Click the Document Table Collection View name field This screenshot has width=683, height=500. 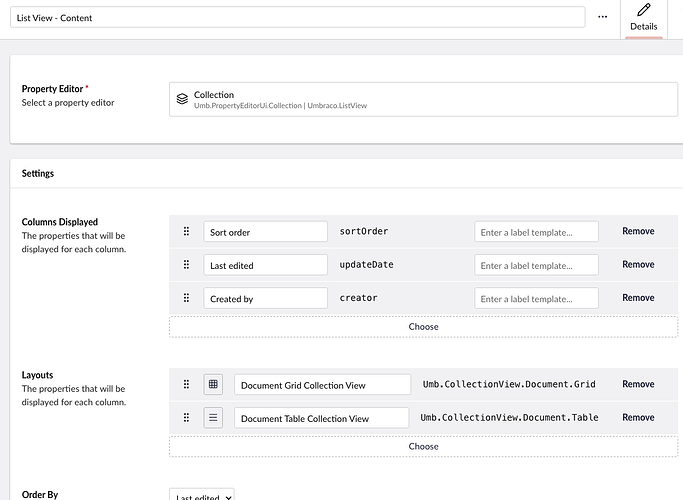coord(322,418)
